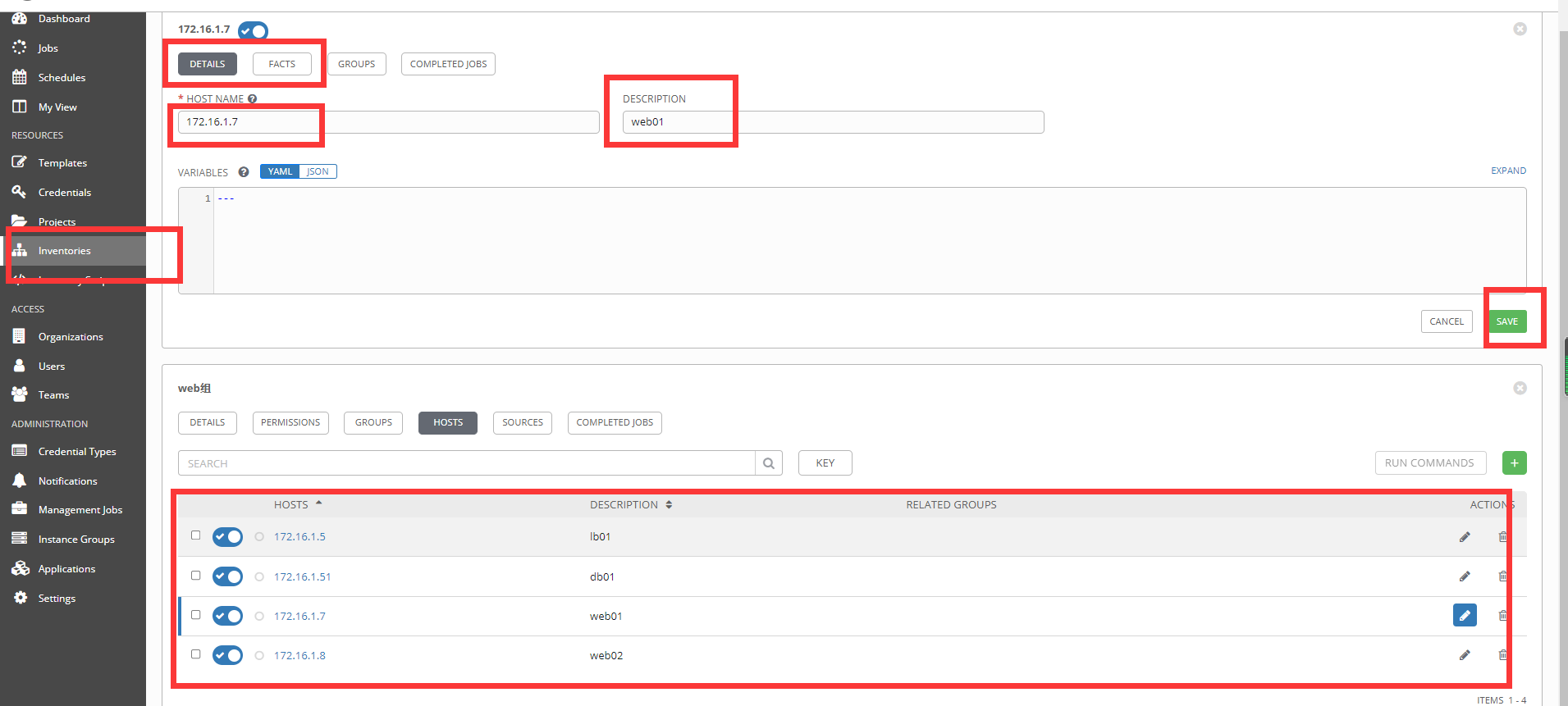Click the Host Name help icon
Viewport: 1568px width, 706px height.
click(253, 98)
